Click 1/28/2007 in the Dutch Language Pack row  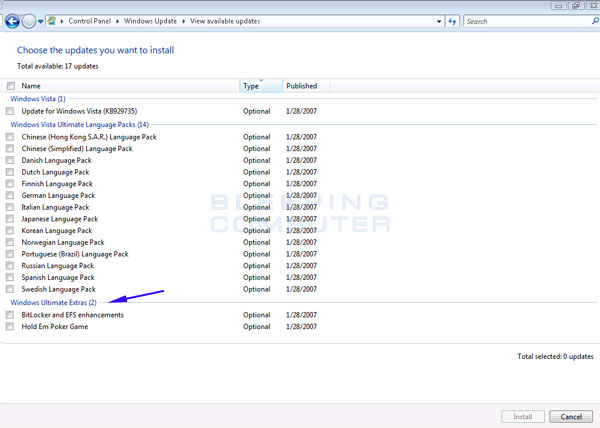click(x=301, y=172)
